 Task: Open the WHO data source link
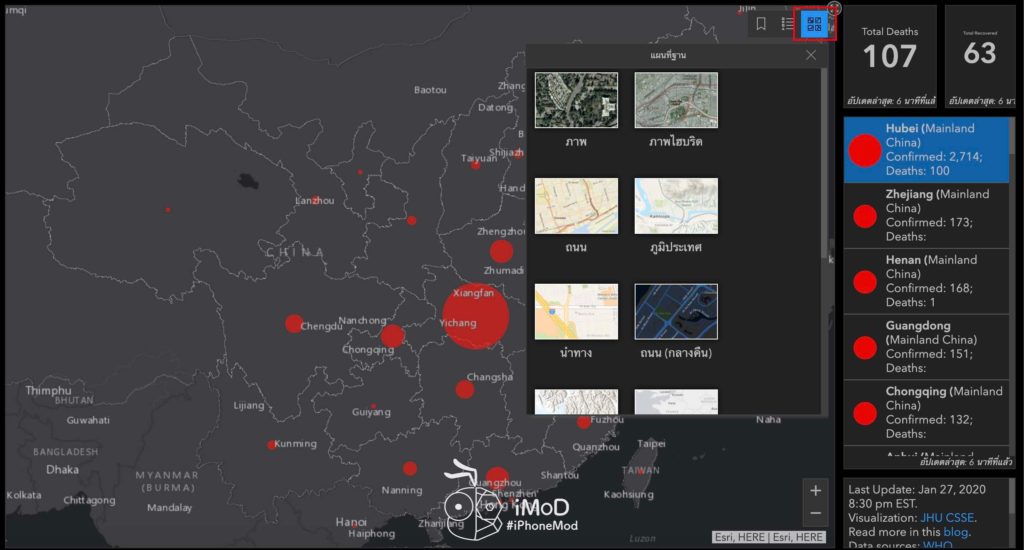(937, 545)
